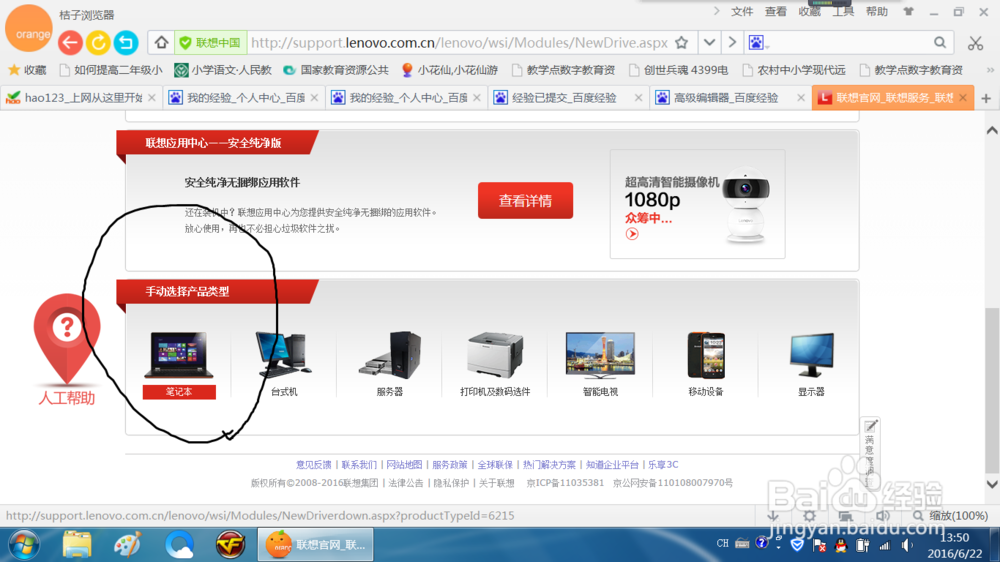Click the 查看详情 red button

[526, 201]
